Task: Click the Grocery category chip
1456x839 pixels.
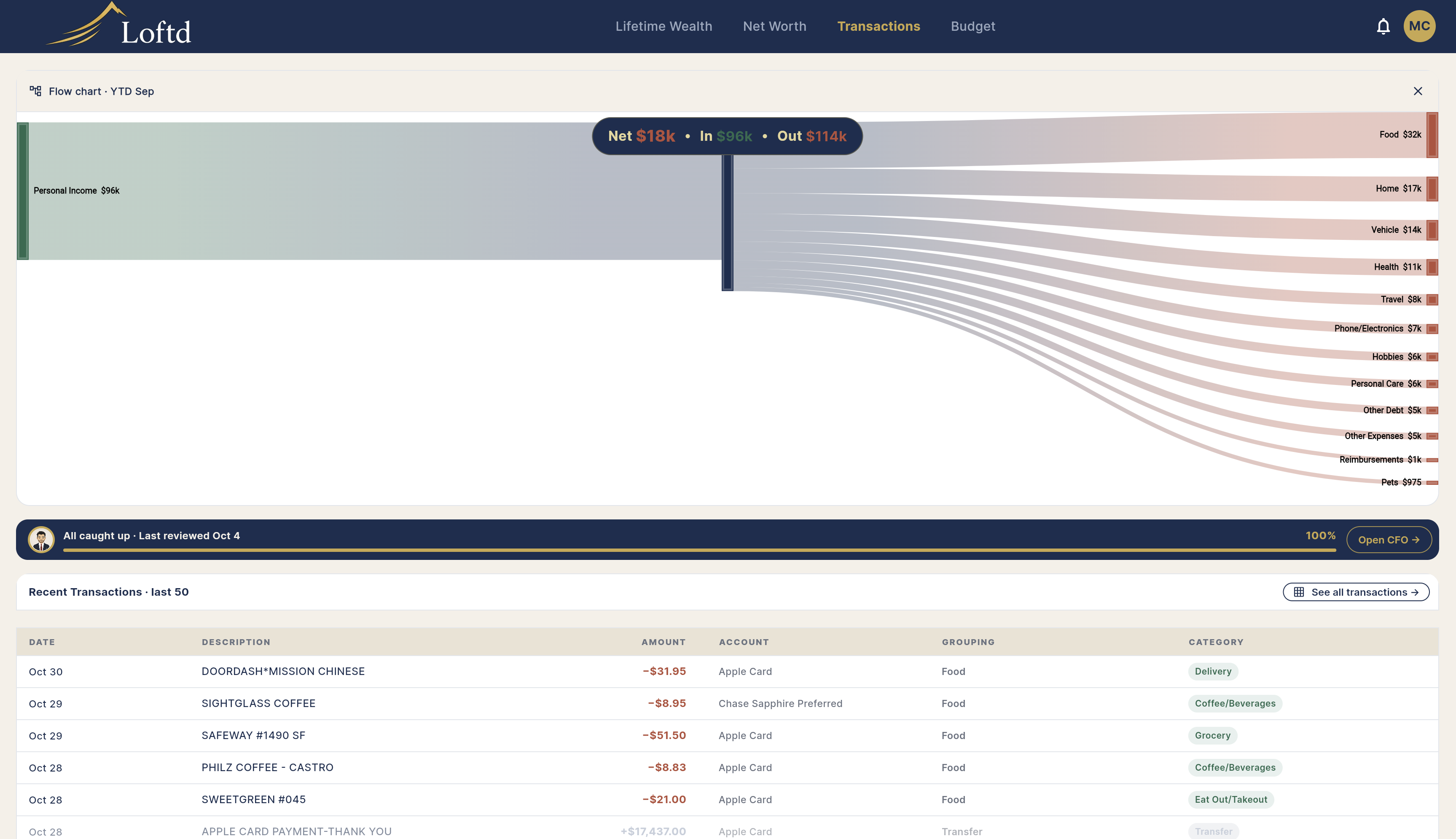Action: 1212,735
